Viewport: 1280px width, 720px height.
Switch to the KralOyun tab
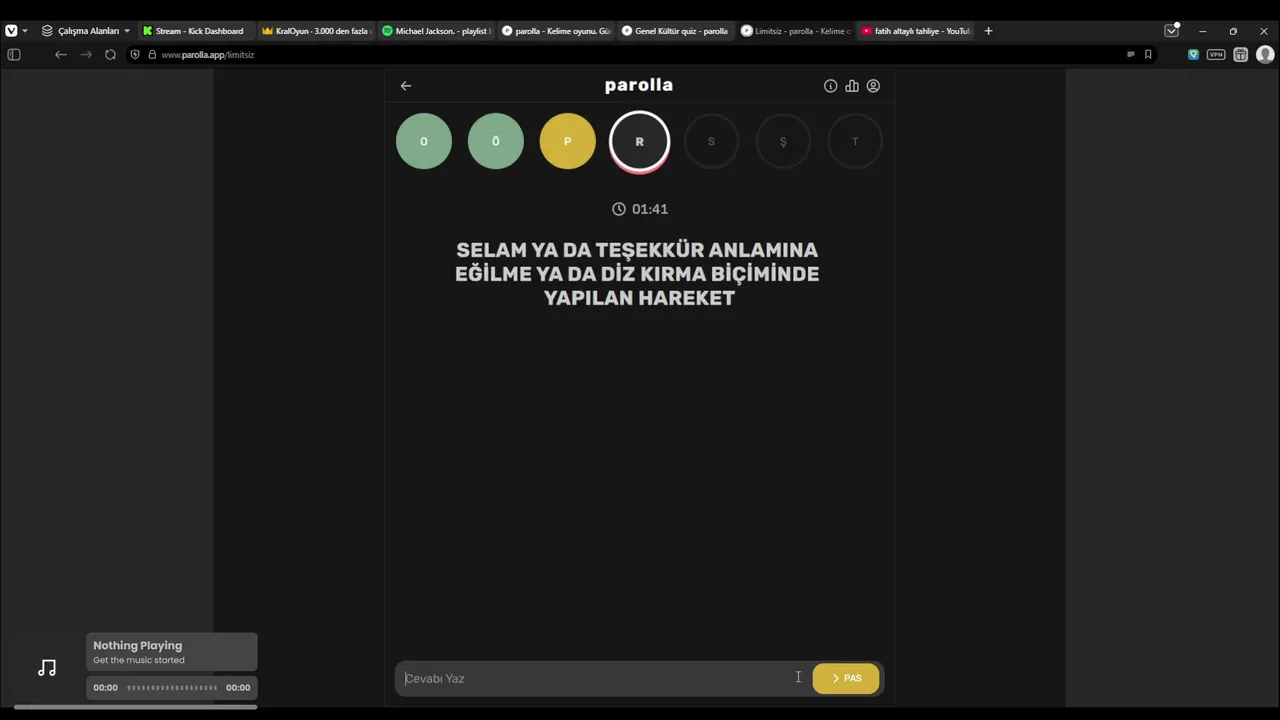(315, 31)
